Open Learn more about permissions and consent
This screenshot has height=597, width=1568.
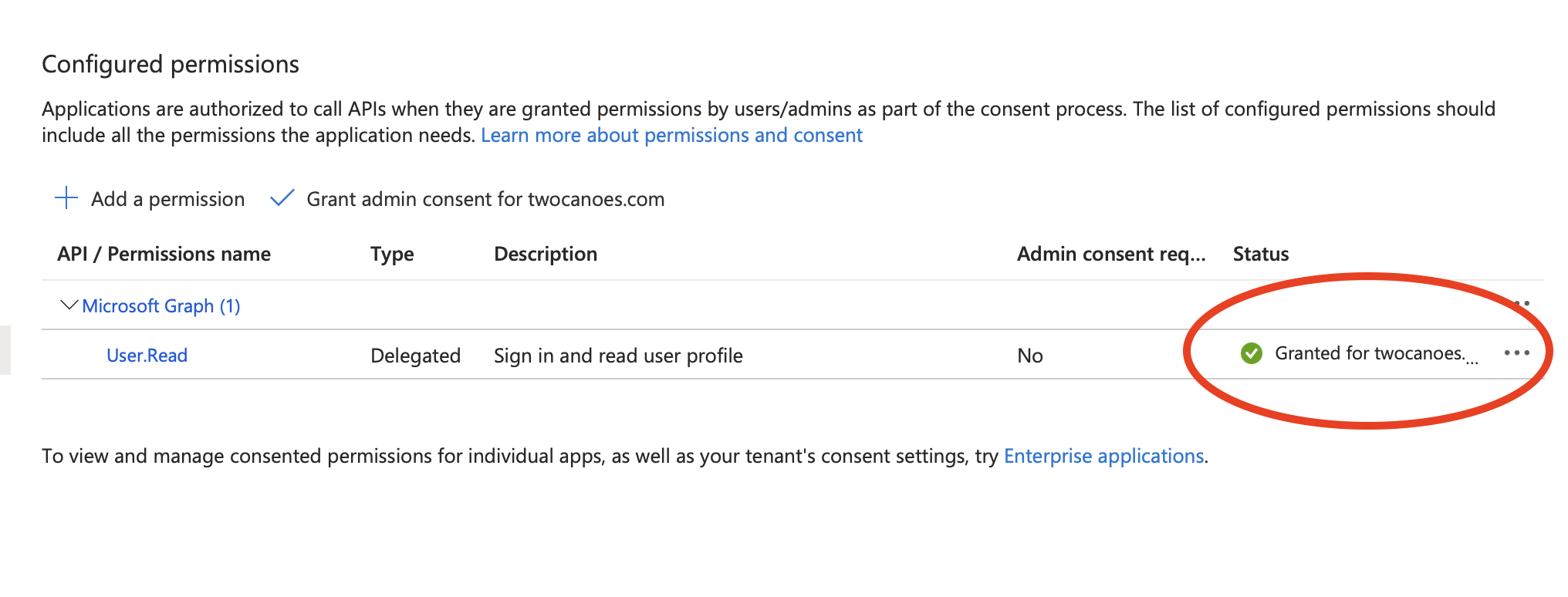[x=671, y=135]
